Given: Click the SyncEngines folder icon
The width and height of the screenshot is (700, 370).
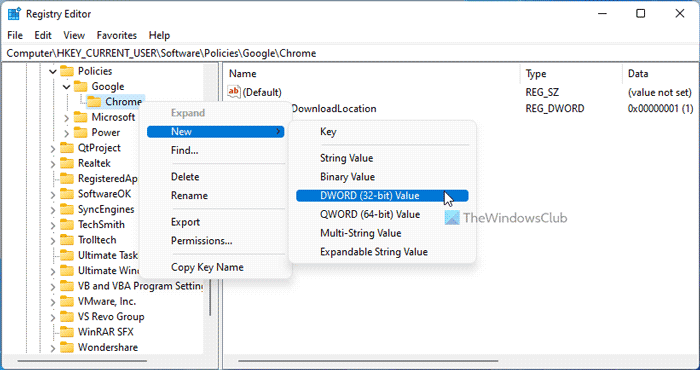Looking at the screenshot, I should pyautogui.click(x=67, y=209).
